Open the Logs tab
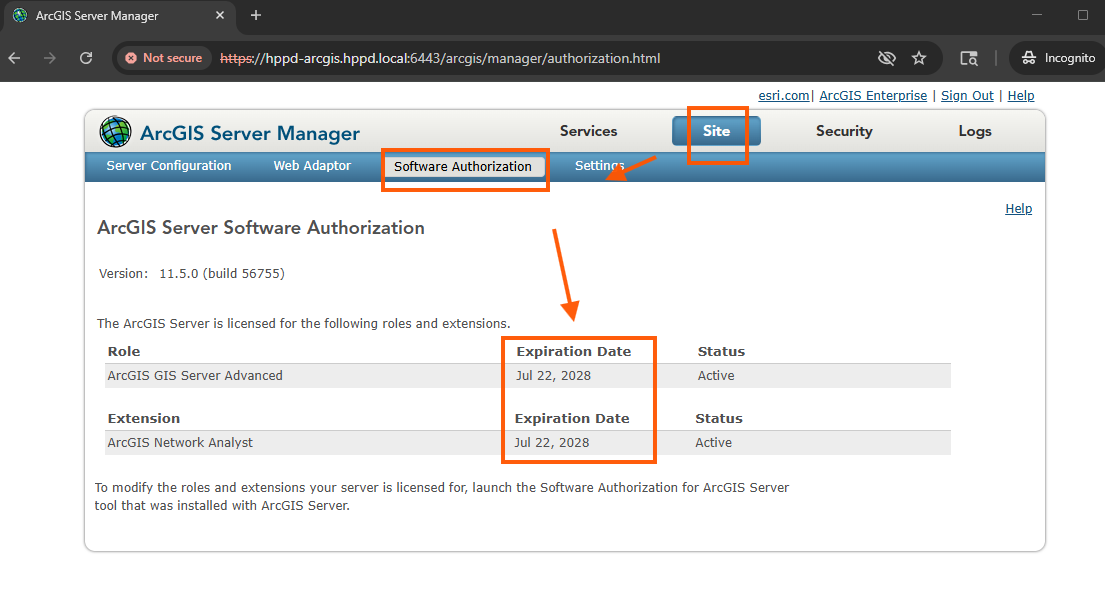Viewport: 1105px width, 614px height. 974,131
